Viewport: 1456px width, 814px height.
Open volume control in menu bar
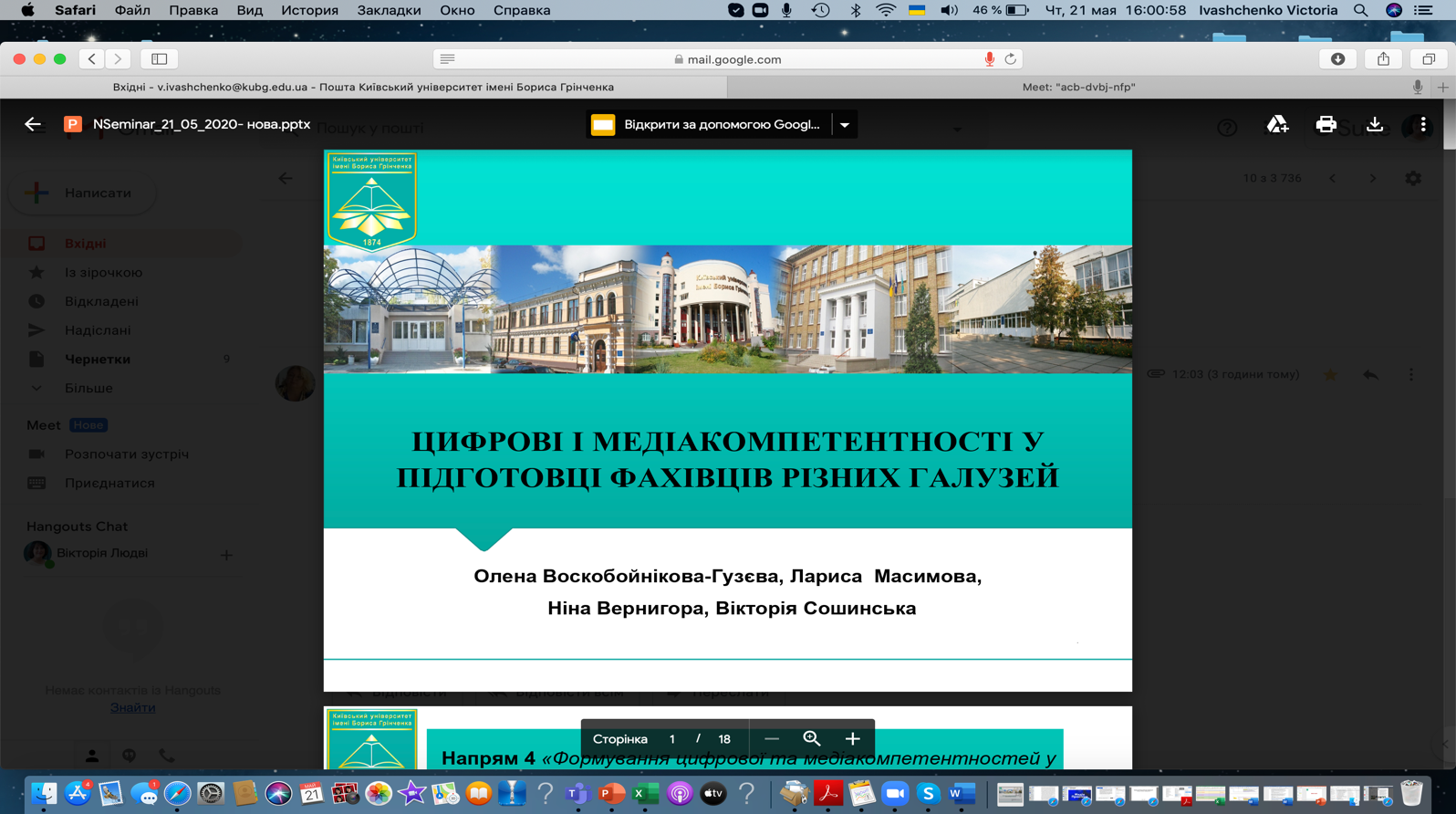point(949,10)
